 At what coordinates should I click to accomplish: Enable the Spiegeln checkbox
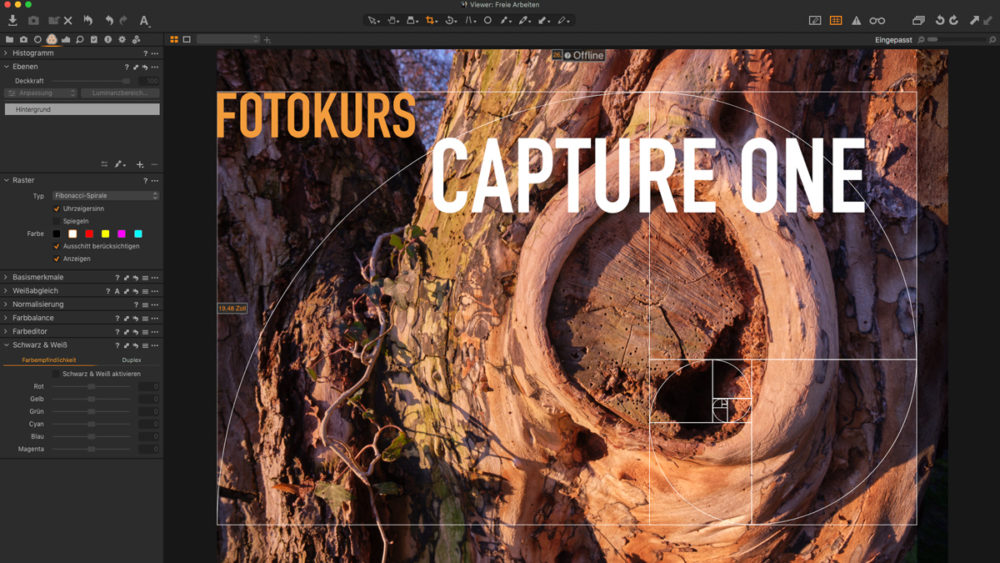(x=57, y=221)
